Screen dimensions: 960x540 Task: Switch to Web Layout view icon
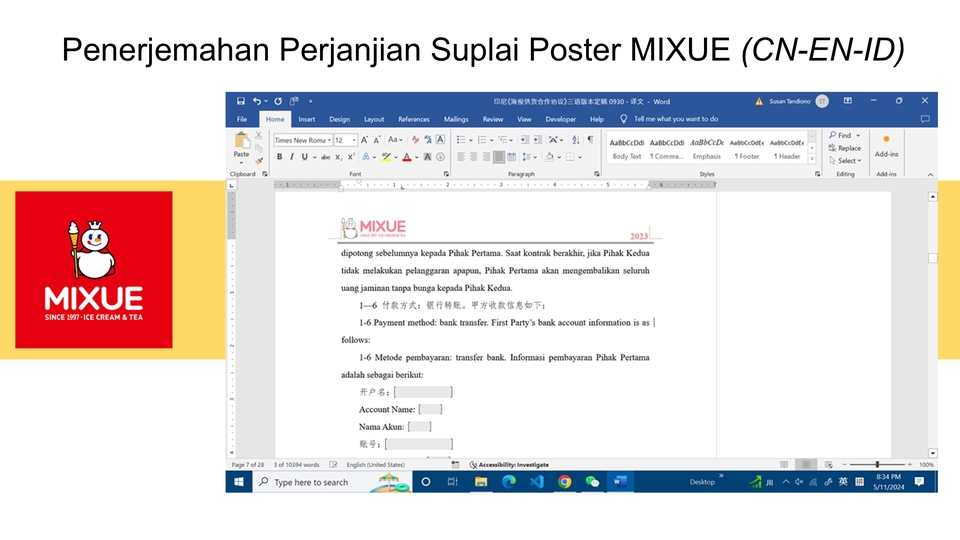point(828,465)
